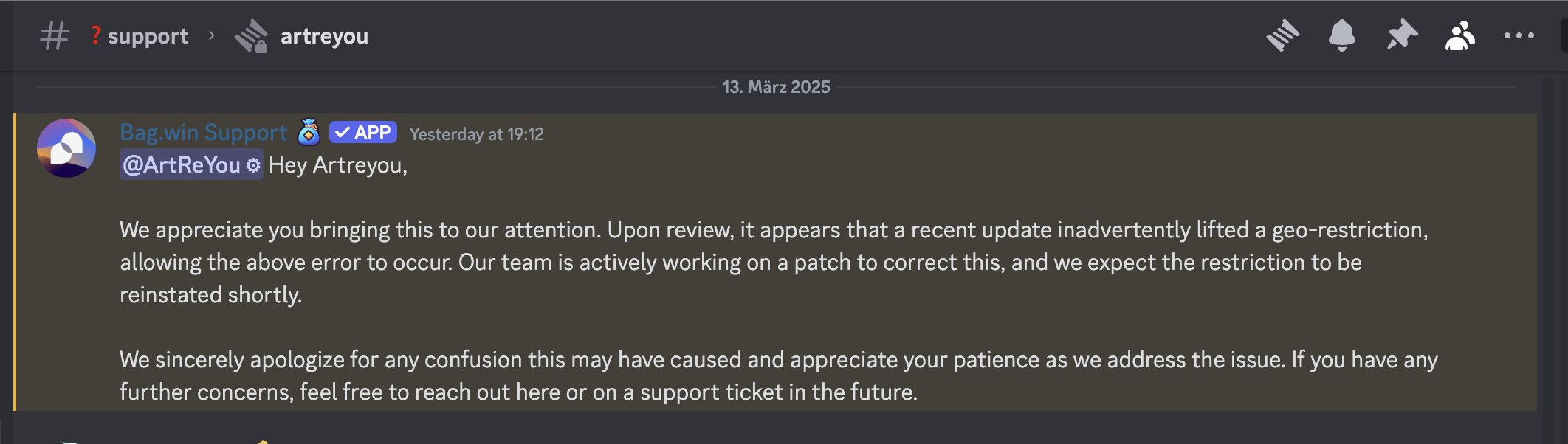The width and height of the screenshot is (1568, 444).
Task: Go back to the support channel
Action: (x=148, y=36)
